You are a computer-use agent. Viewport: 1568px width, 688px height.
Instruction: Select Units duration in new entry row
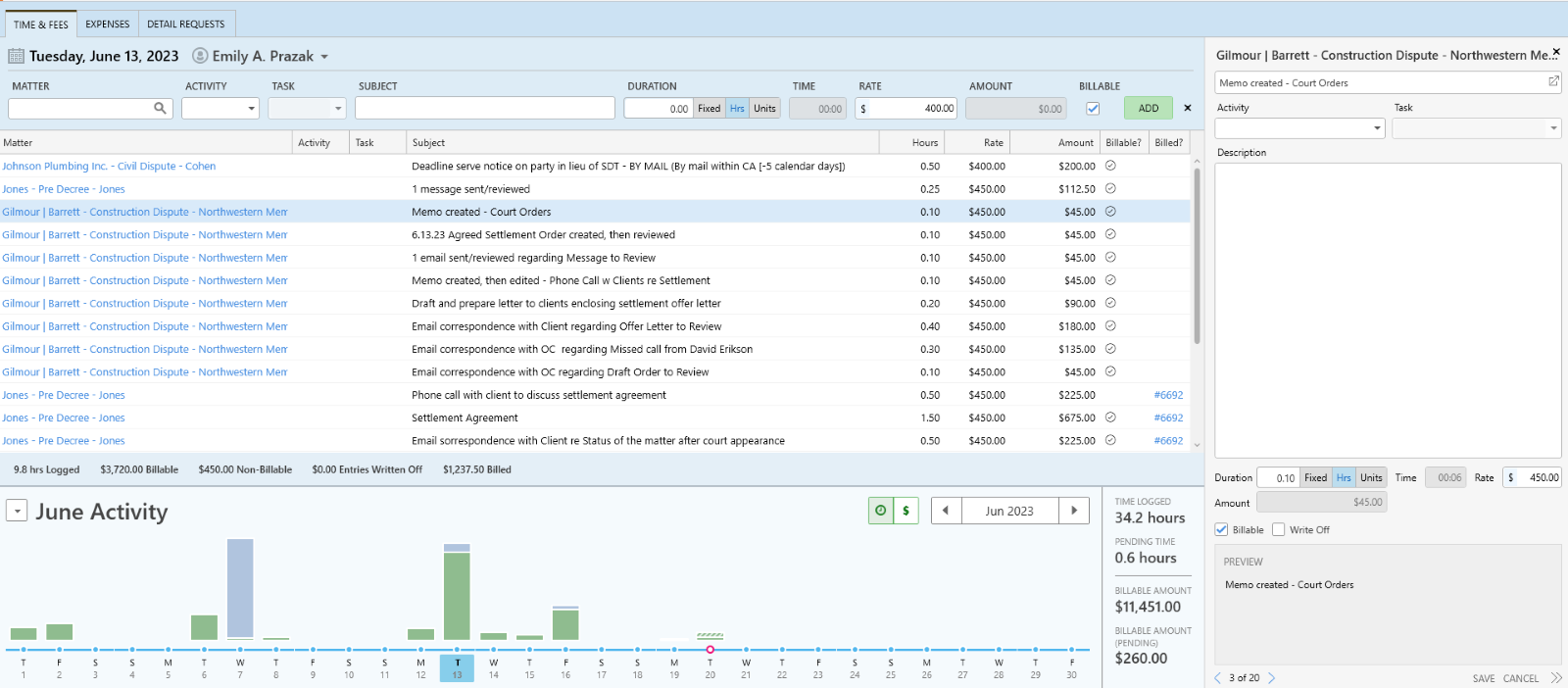point(764,109)
